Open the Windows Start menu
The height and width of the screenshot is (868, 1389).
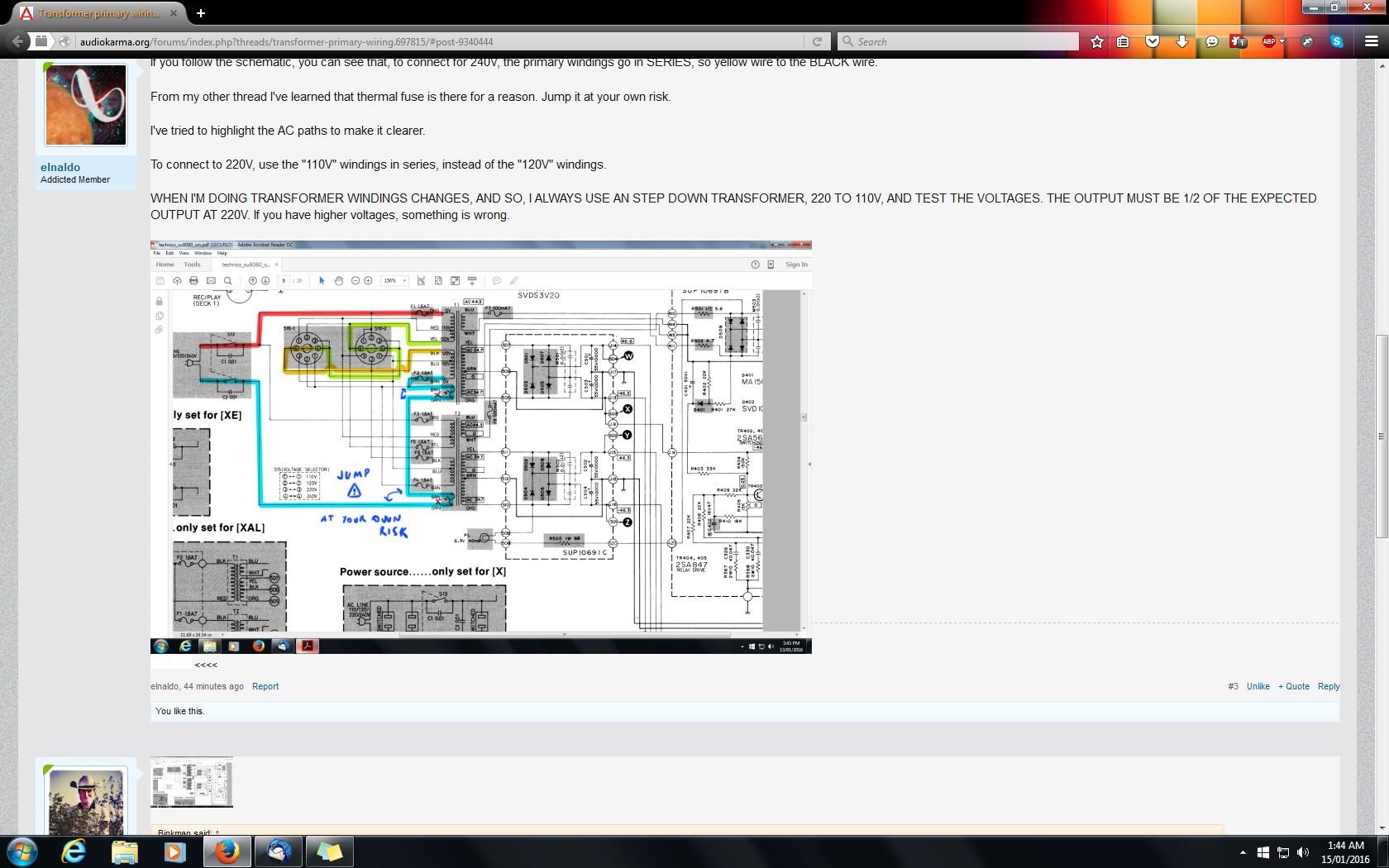21,851
